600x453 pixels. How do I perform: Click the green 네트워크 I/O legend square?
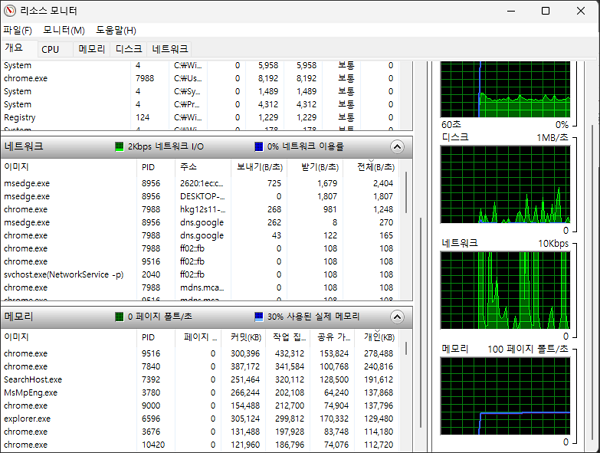(119, 147)
